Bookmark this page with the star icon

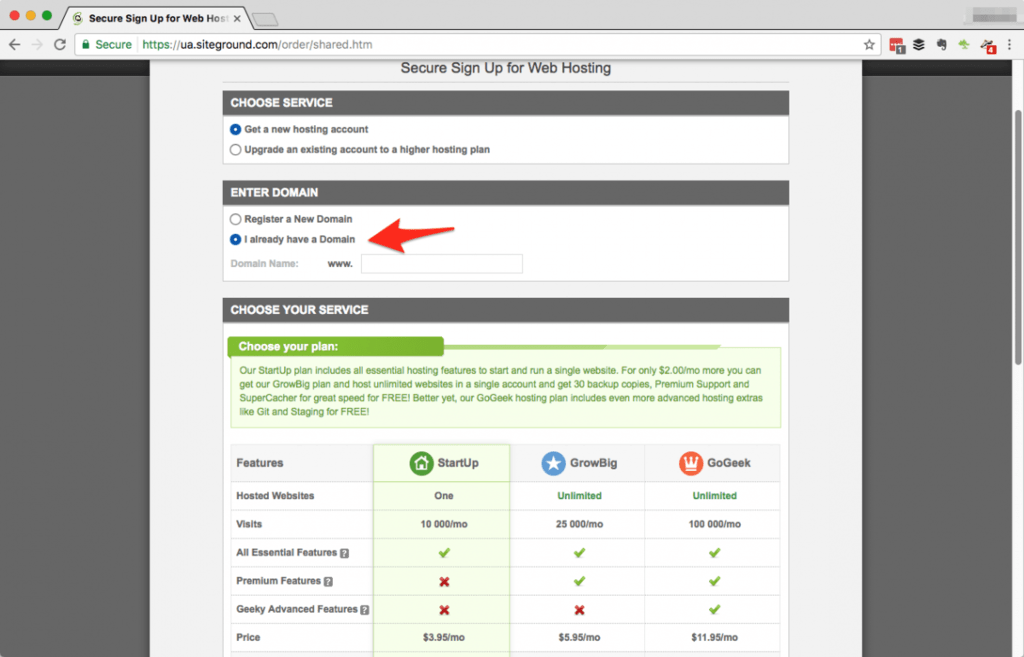point(869,44)
